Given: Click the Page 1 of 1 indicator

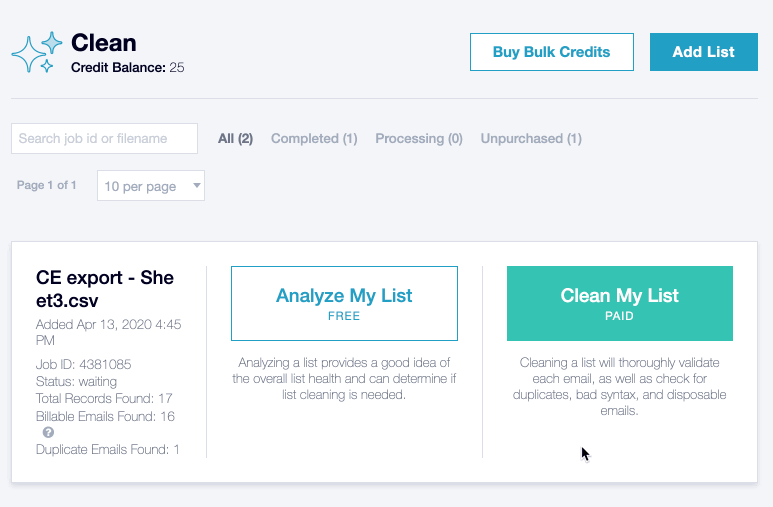Looking at the screenshot, I should 47,186.
